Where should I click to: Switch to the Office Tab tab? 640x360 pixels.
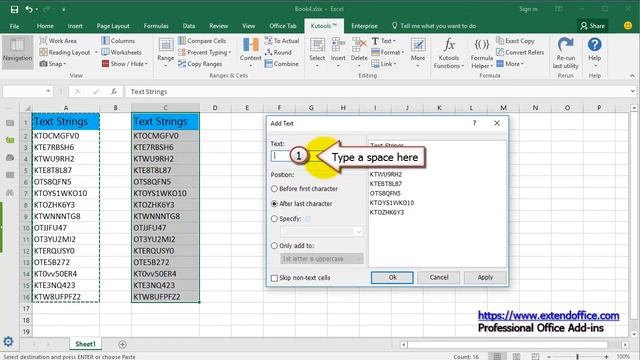click(x=282, y=26)
